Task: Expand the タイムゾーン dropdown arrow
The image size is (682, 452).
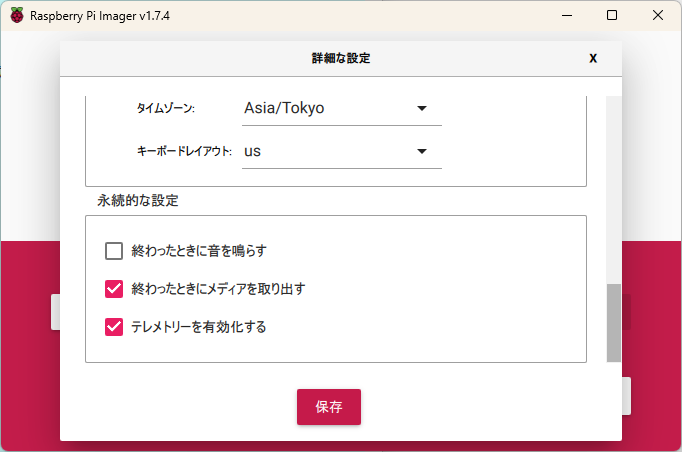Action: [422, 108]
